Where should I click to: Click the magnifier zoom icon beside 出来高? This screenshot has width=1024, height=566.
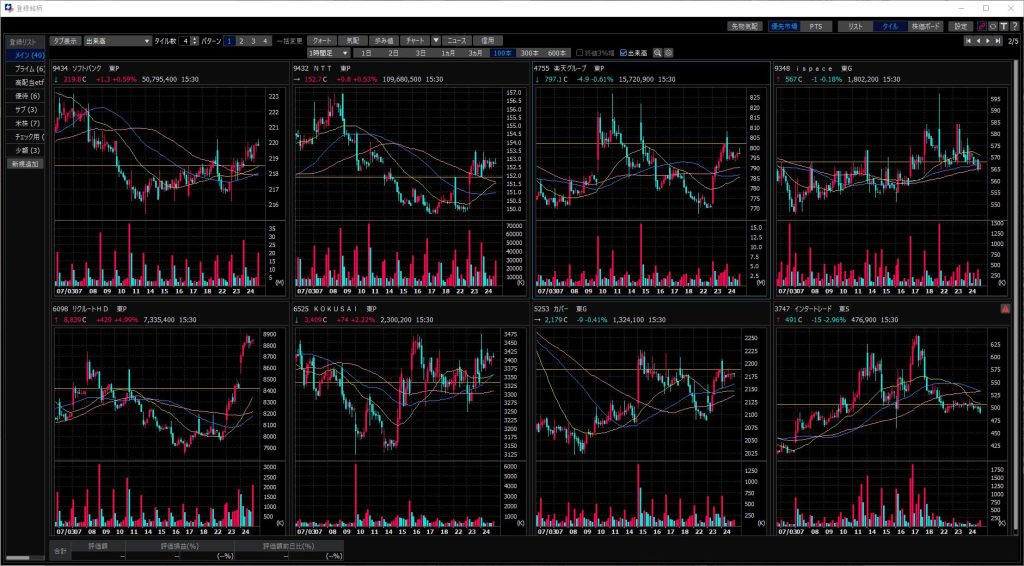point(658,52)
